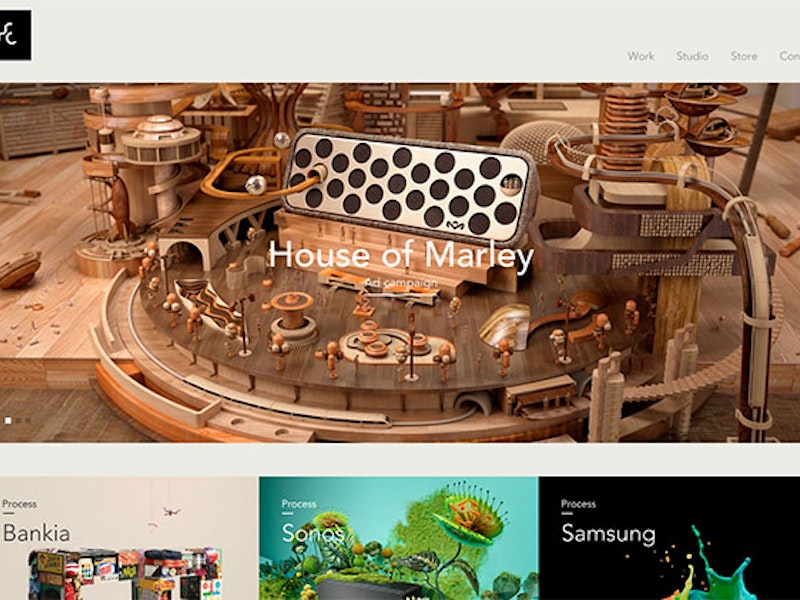Open the Samsung process title
The width and height of the screenshot is (800, 600).
pyautogui.click(x=608, y=534)
